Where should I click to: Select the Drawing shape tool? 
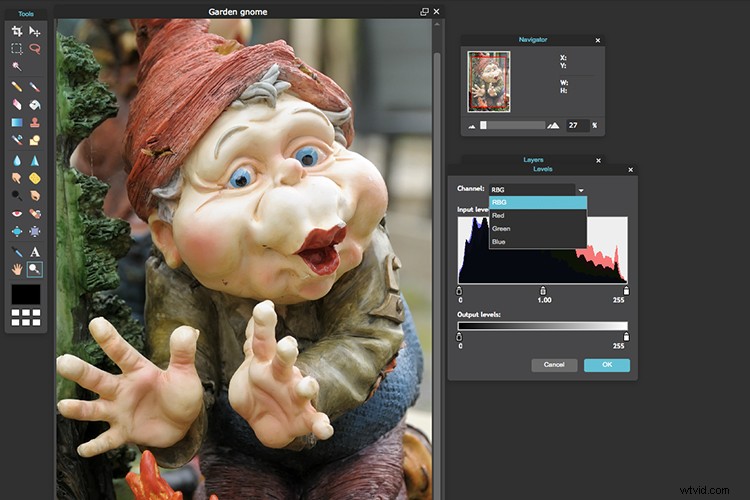(x=34, y=140)
